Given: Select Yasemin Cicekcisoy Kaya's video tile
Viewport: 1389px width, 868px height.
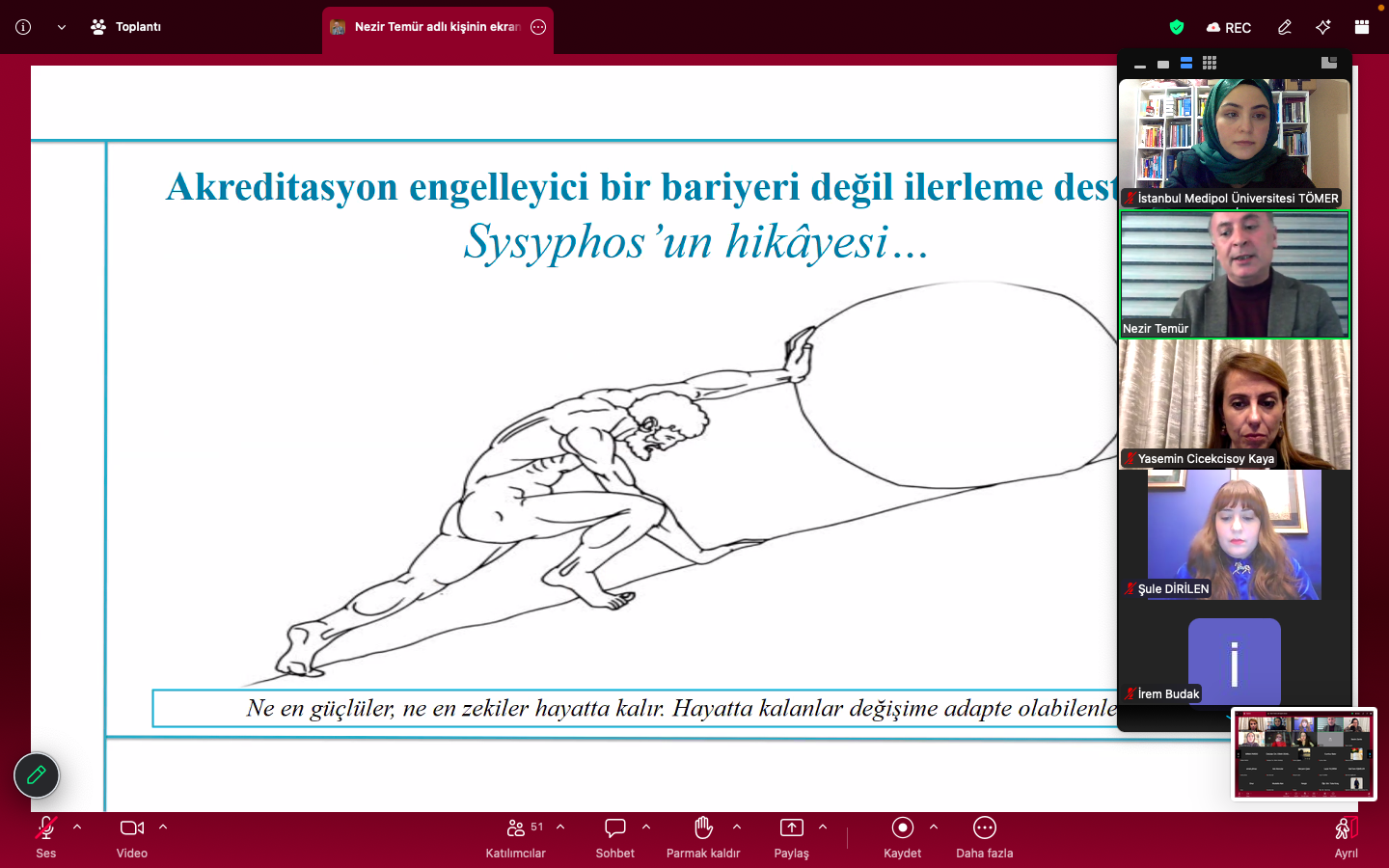Looking at the screenshot, I should coord(1235,404).
